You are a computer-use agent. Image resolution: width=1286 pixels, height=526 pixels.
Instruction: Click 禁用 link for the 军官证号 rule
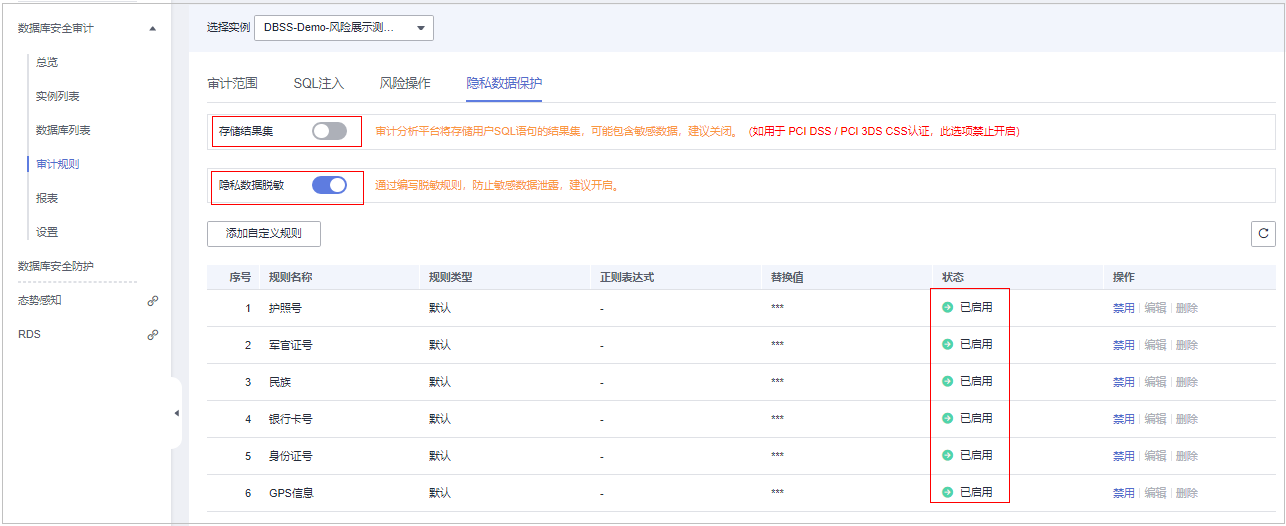click(1123, 345)
